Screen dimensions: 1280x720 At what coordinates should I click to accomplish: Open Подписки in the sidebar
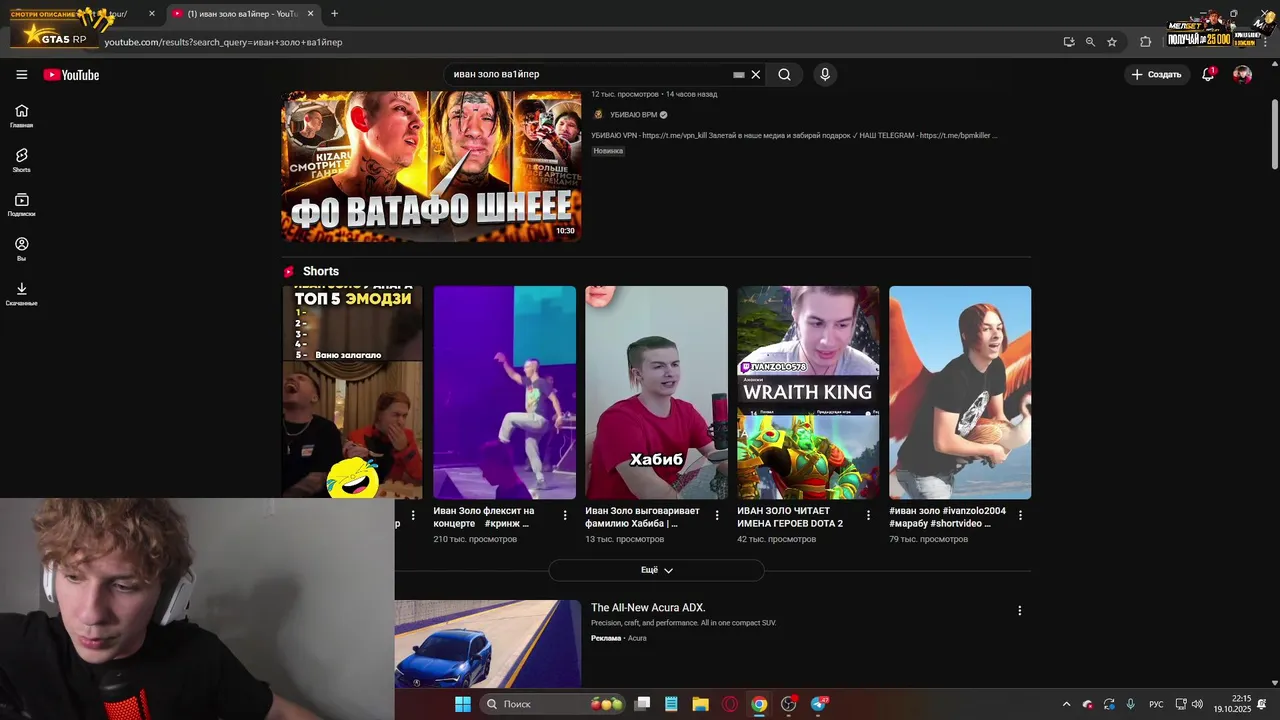(x=21, y=205)
